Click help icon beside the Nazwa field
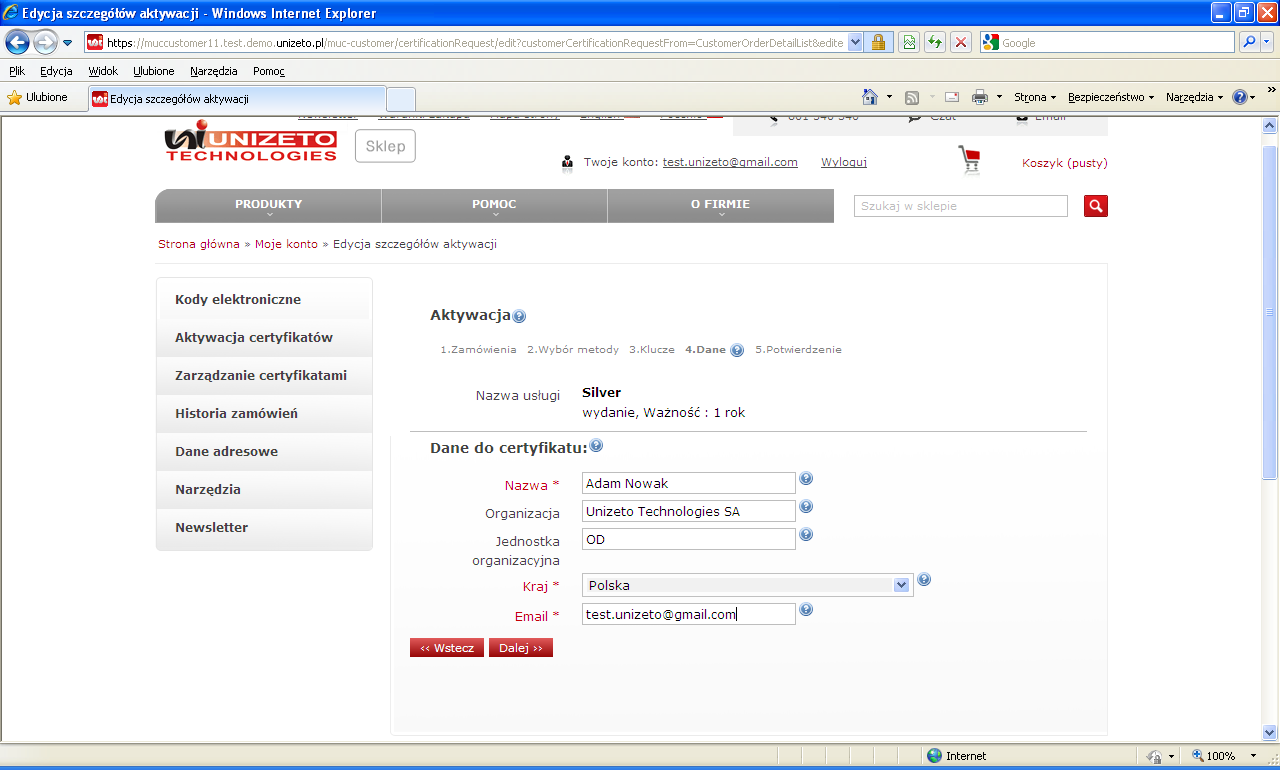This screenshot has height=770, width=1280. [806, 479]
